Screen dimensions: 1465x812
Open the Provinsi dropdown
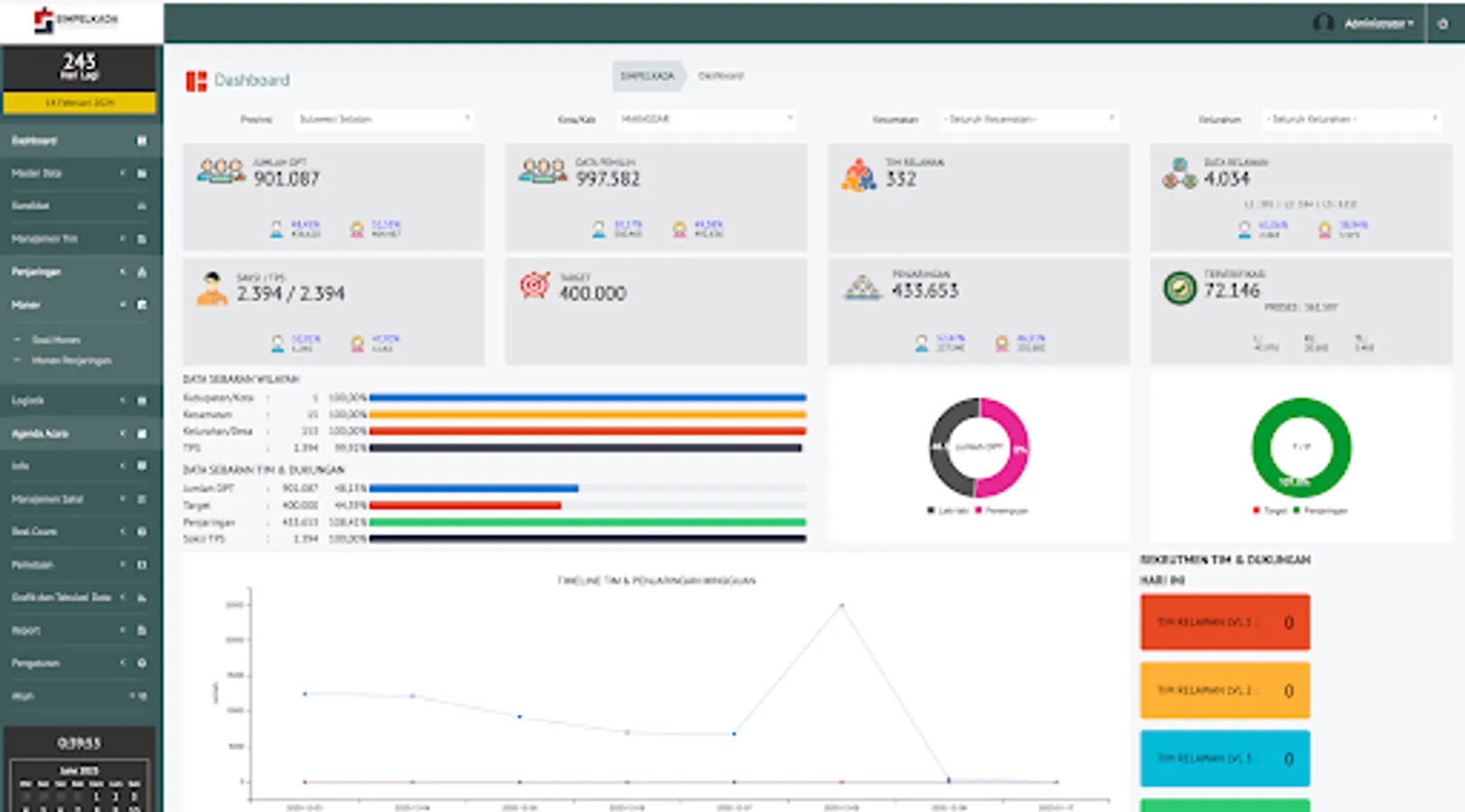point(384,119)
